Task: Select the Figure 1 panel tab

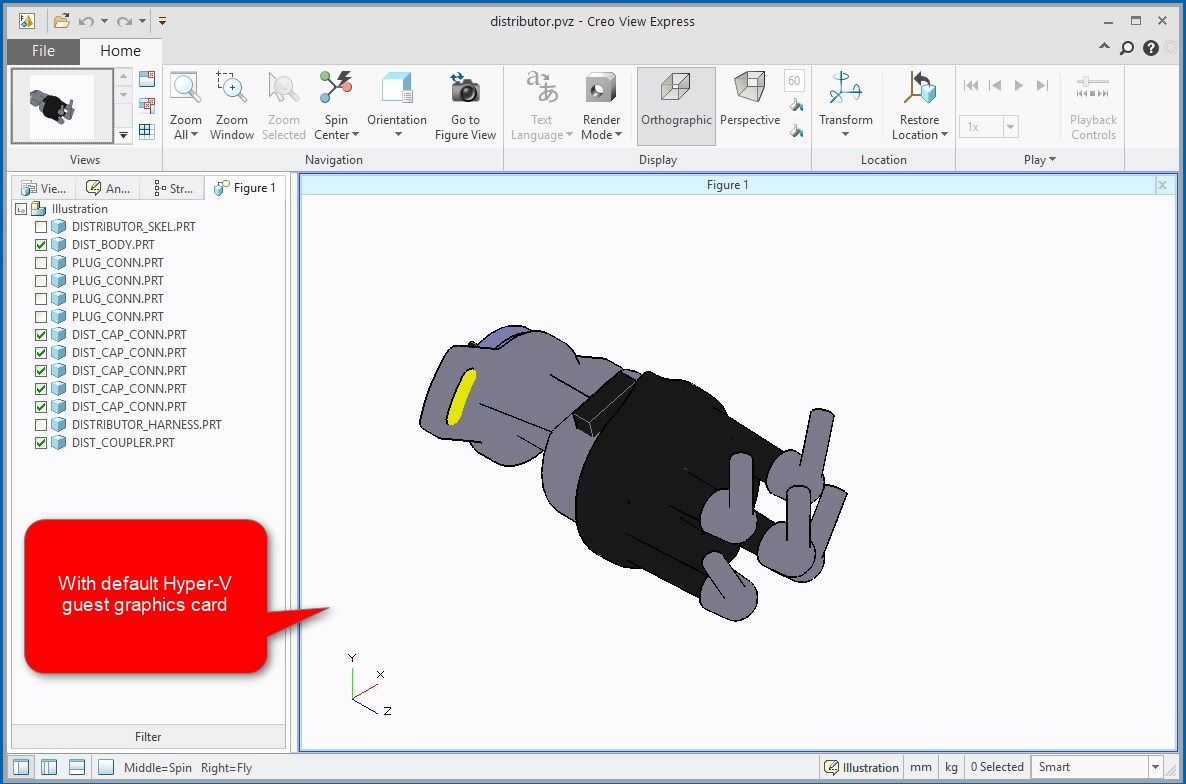Action: [x=244, y=188]
